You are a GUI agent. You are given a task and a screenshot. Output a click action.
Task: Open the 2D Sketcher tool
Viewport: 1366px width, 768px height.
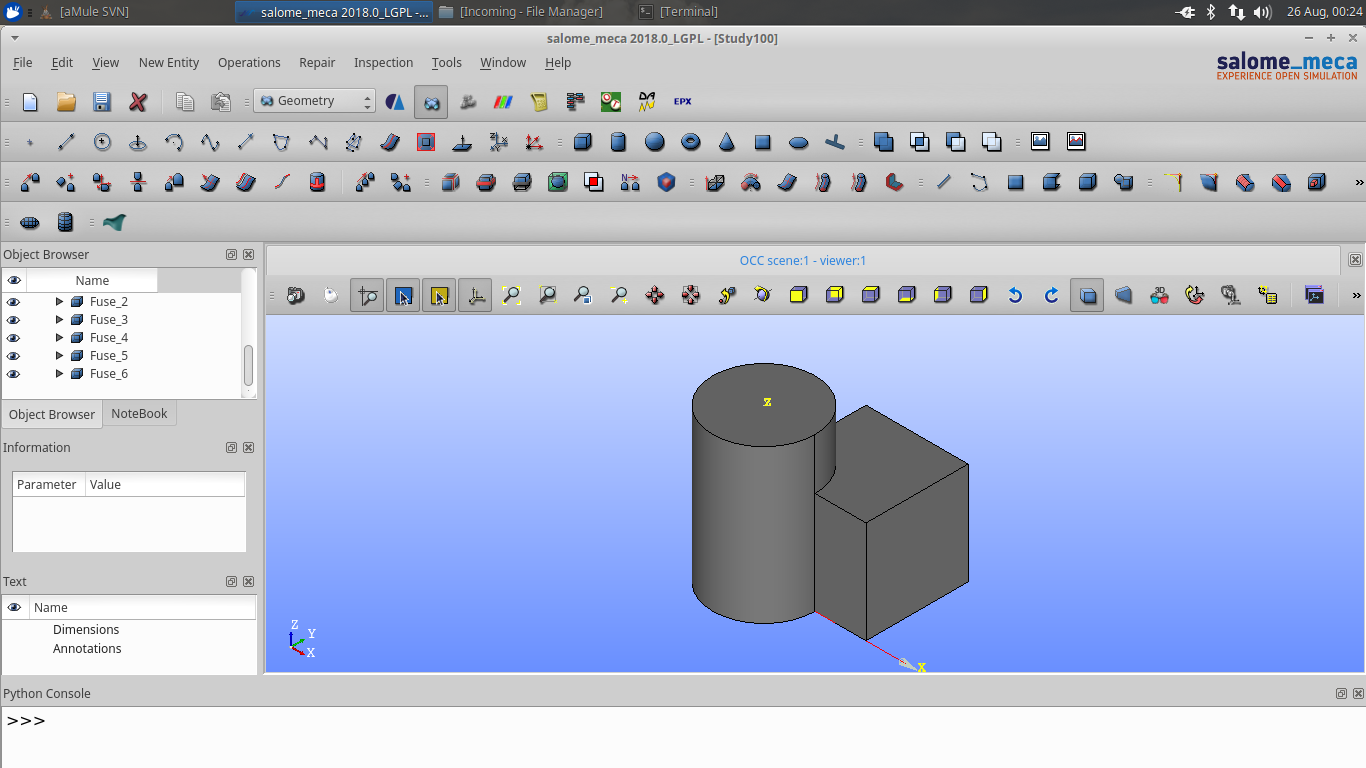tap(281, 142)
